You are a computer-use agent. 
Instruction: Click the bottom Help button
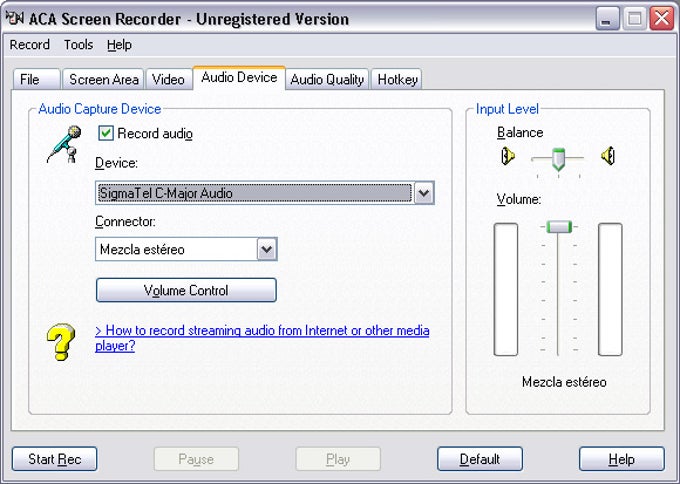(x=621, y=459)
